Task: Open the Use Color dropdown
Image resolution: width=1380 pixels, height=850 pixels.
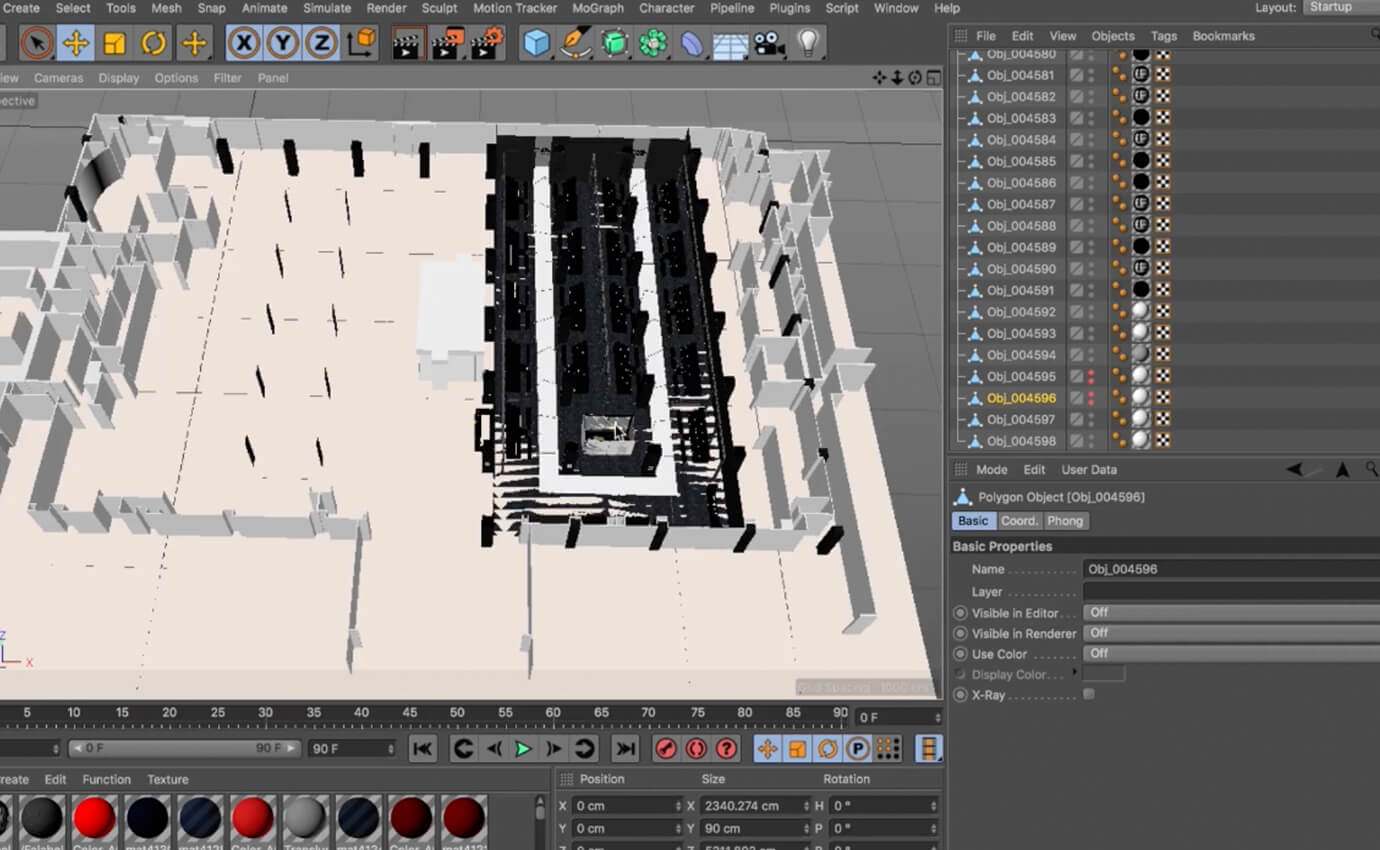Action: (1230, 654)
